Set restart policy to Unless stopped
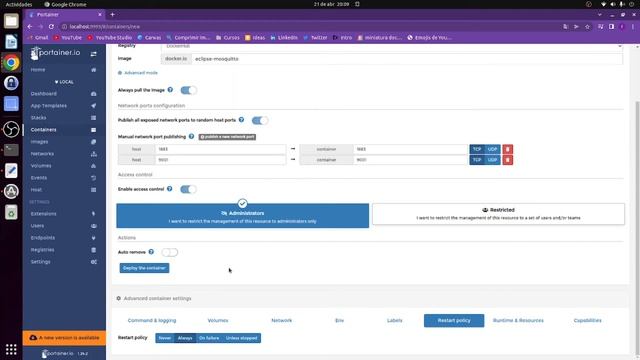This screenshot has height=360, width=640. point(241,338)
